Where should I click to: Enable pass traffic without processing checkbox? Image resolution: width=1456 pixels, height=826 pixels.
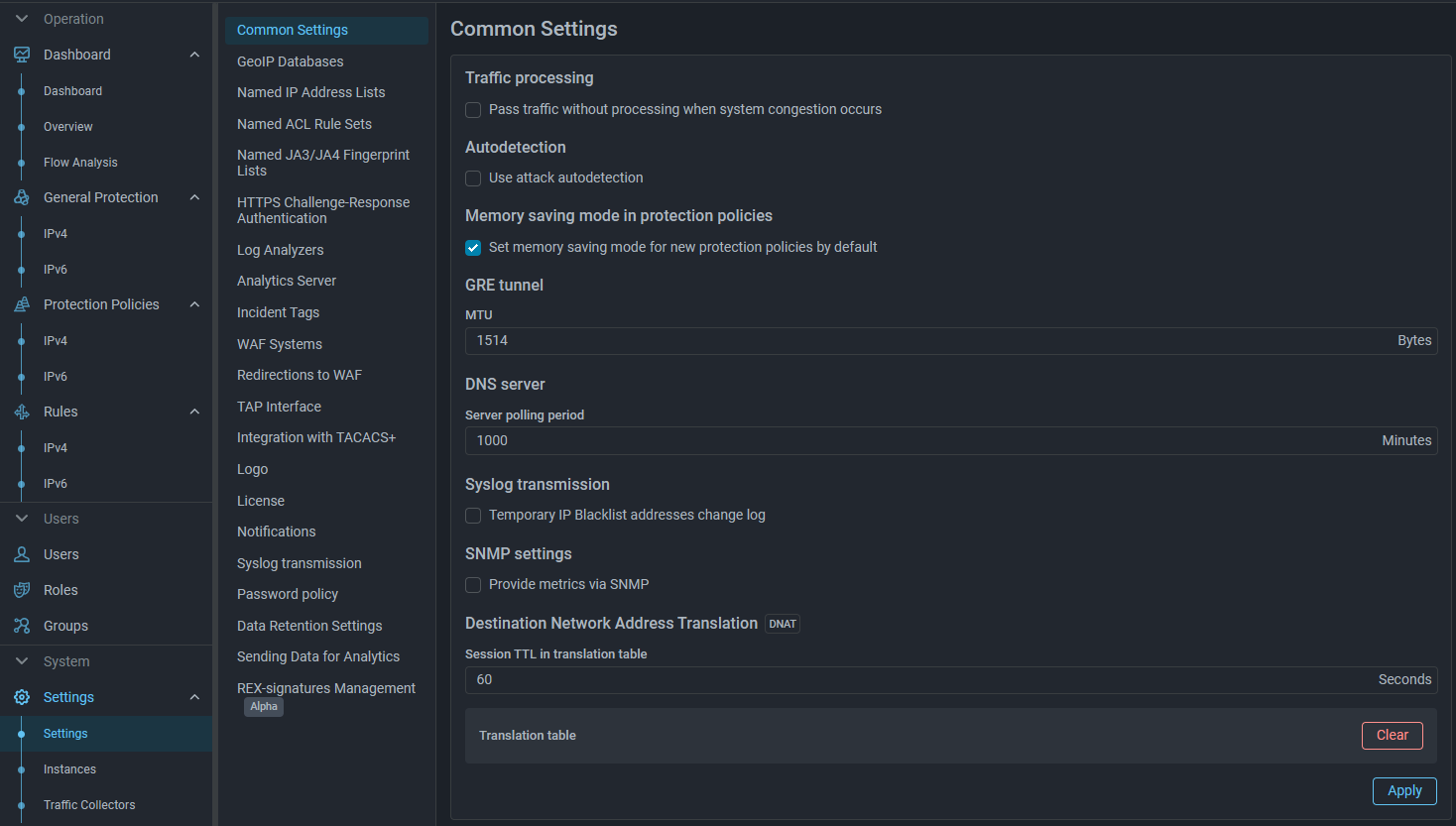click(473, 110)
